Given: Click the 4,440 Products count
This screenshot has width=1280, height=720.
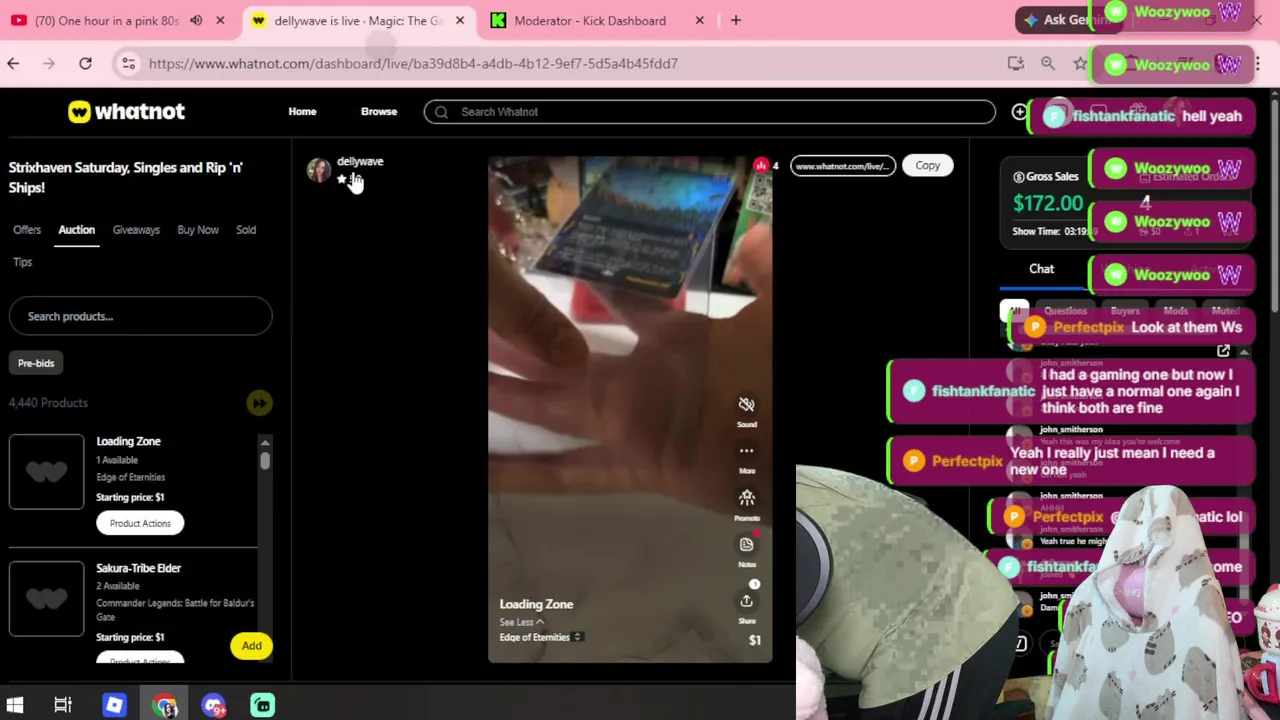Looking at the screenshot, I should 48,403.
